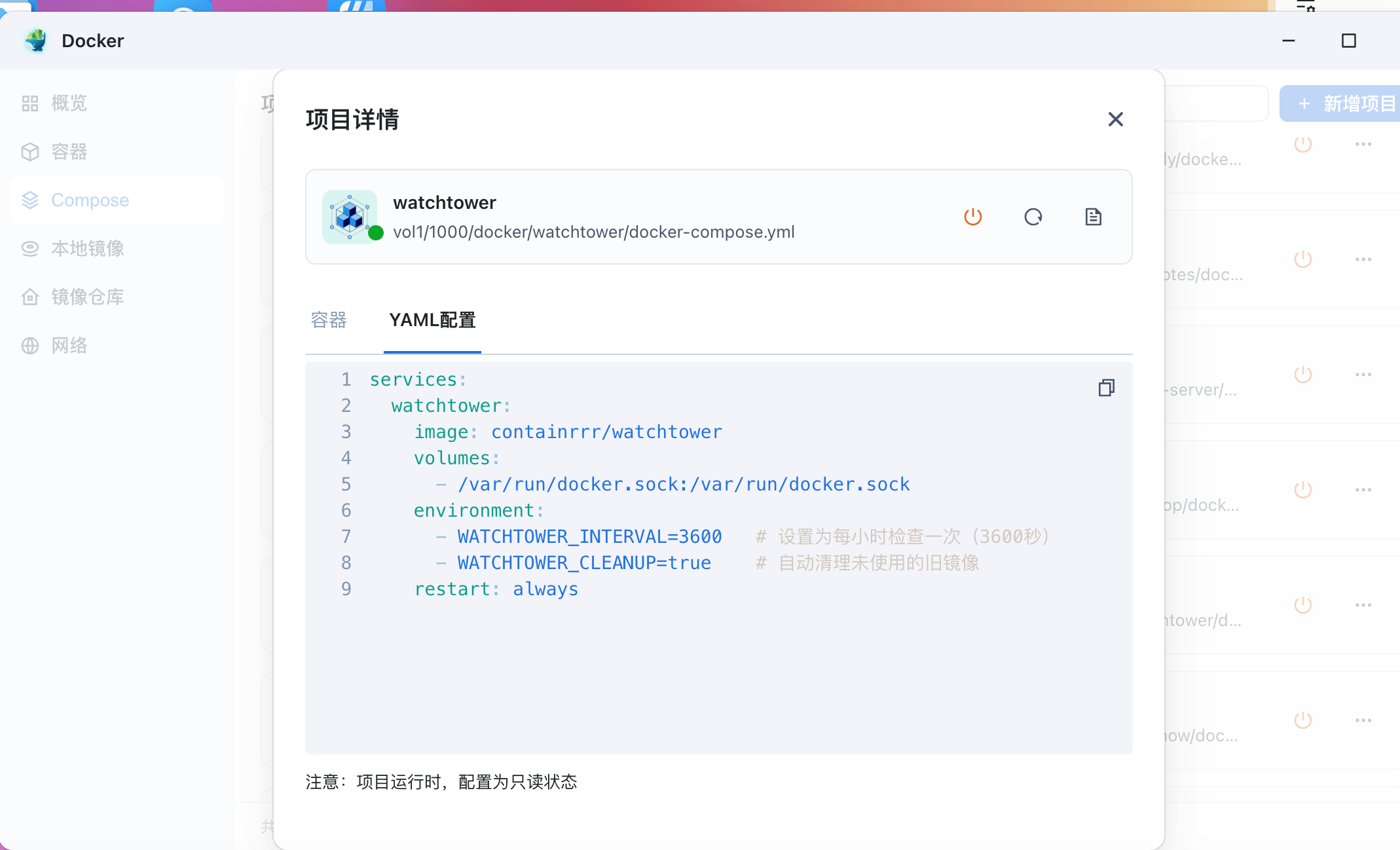Copy the YAML config with copy icon

pos(1106,388)
